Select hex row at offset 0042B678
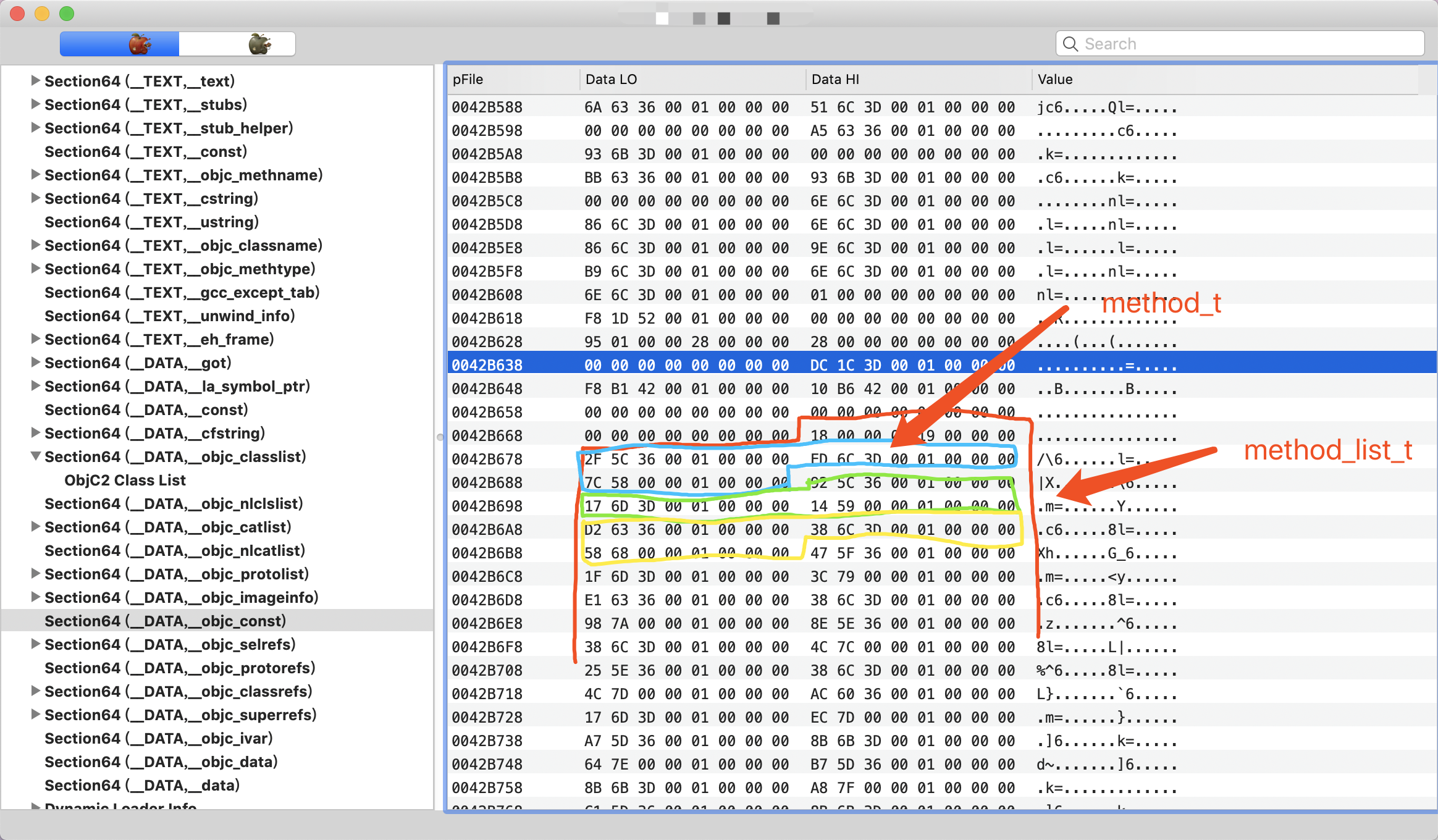 [488, 459]
